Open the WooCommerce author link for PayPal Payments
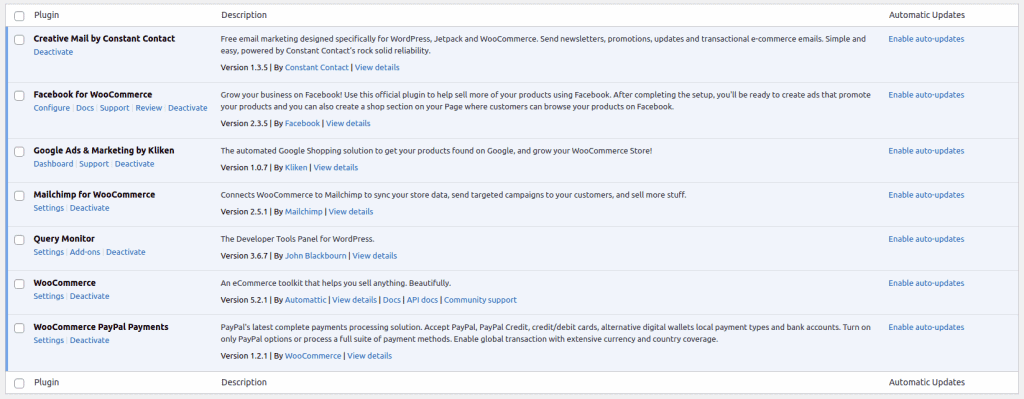This screenshot has width=1024, height=399. [x=313, y=357]
